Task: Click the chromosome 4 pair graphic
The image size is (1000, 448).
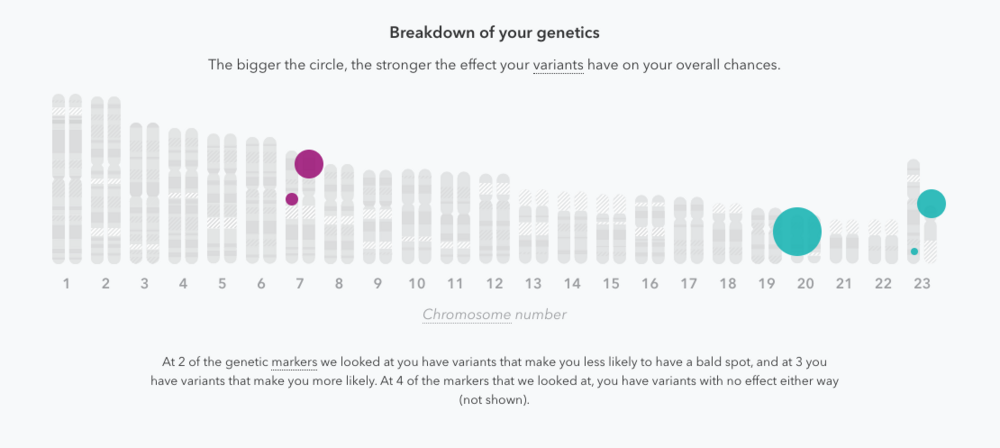Action: point(183,196)
